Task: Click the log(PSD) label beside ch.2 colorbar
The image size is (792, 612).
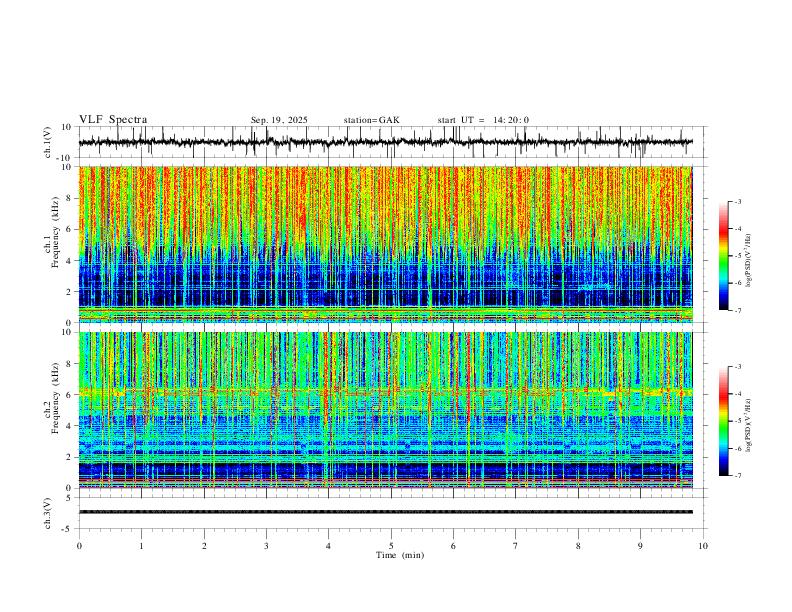Action: click(749, 426)
